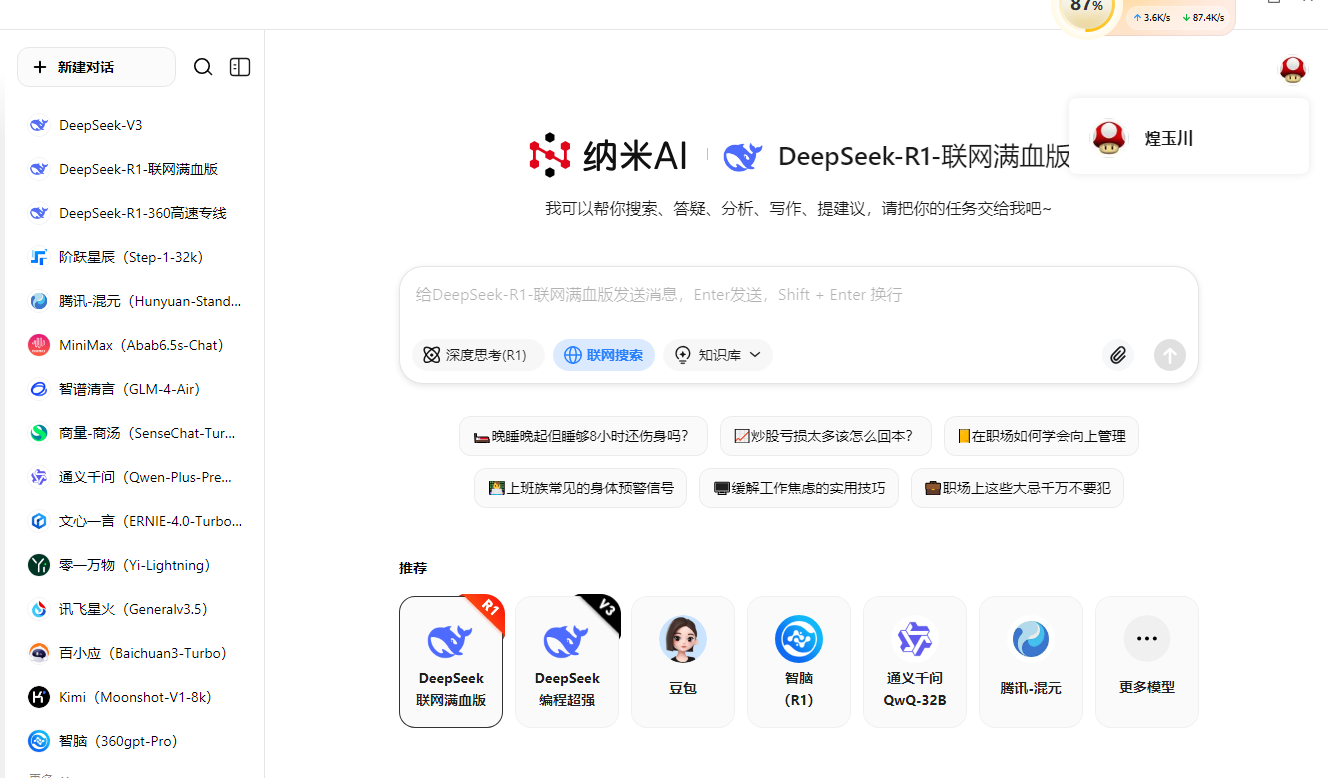Screen dimensions: 1328x778
Task: Open MiniMax (Abab6.5s-Chat) model
Action: [132, 345]
